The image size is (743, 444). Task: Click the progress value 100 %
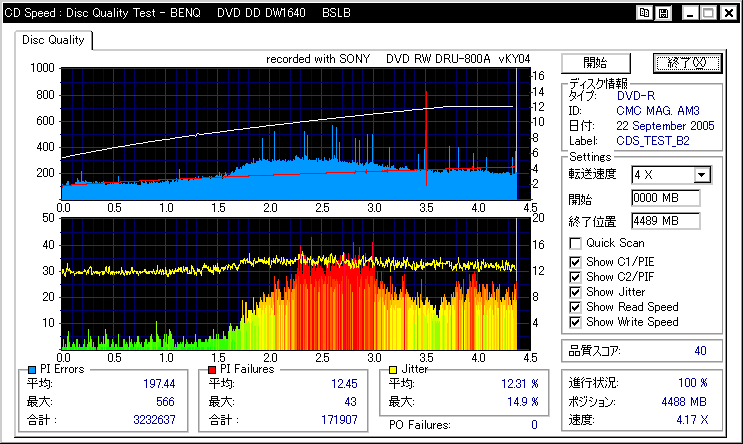click(693, 383)
